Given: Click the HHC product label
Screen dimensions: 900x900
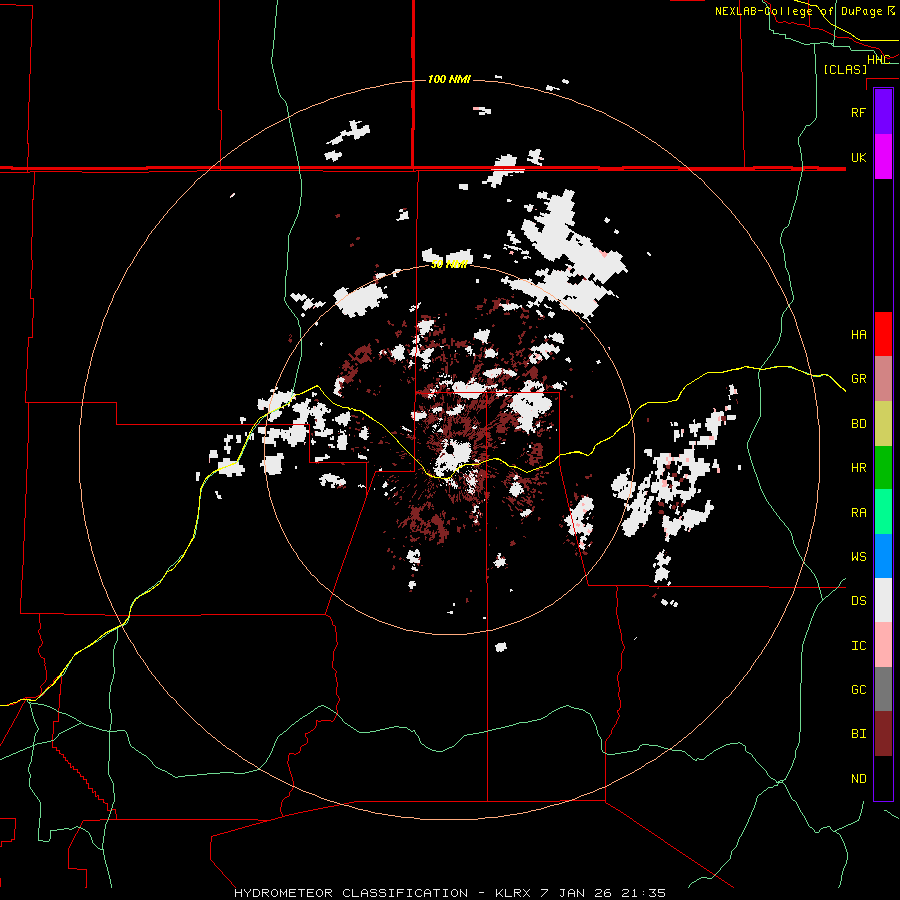Looking at the screenshot, I should click(878, 60).
